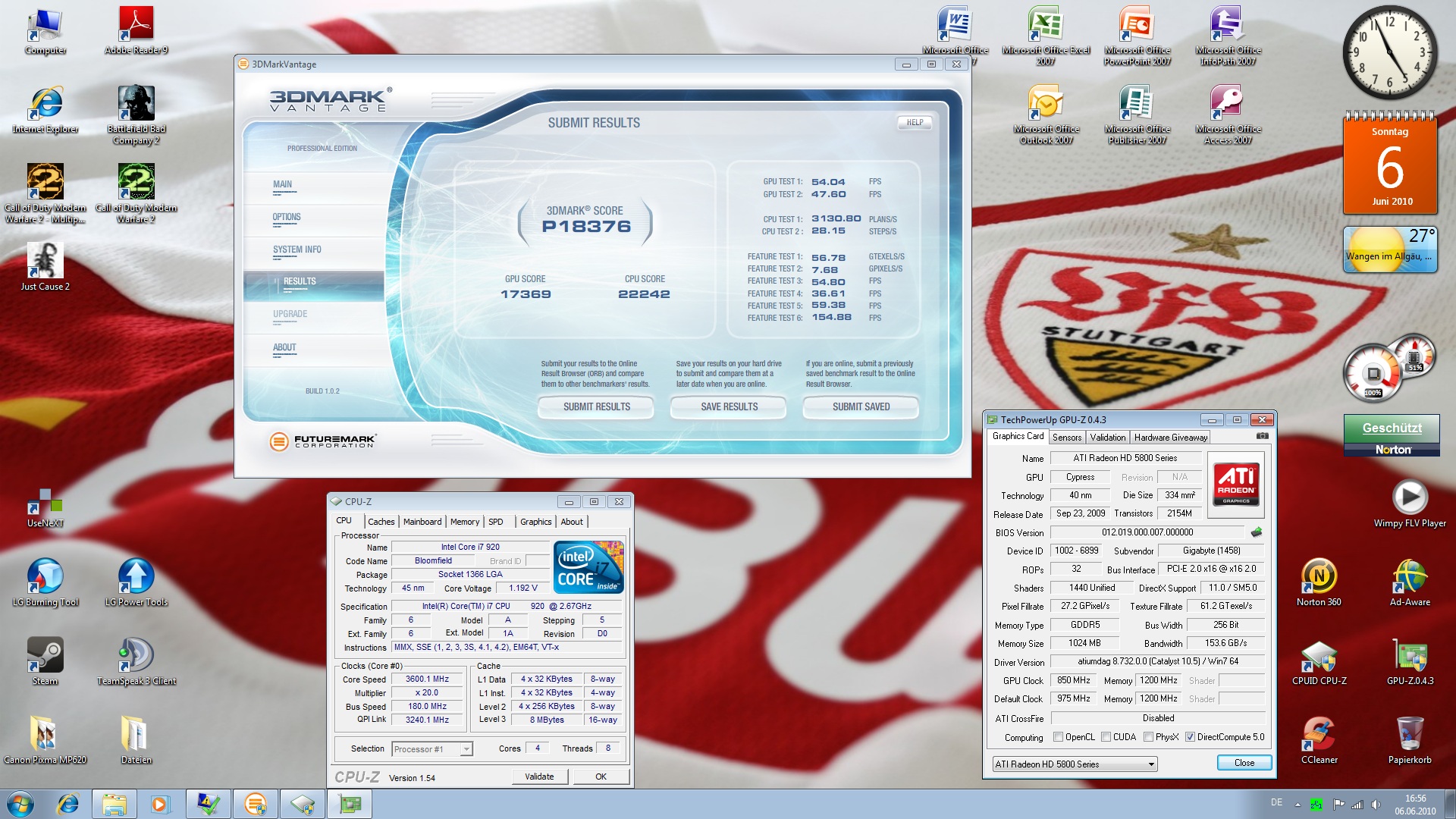Toggle CUDA checkbox in GPU-Z
This screenshot has height=819, width=1456.
point(1106,736)
